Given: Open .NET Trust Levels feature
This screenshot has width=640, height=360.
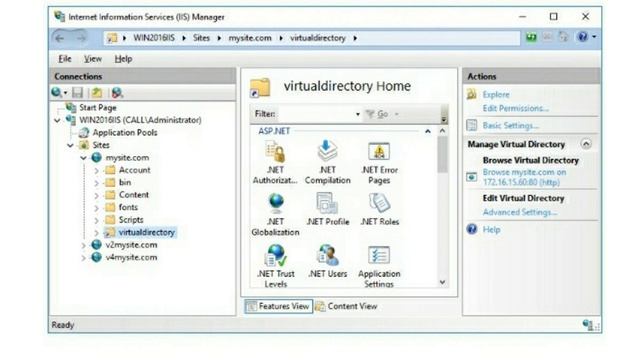Looking at the screenshot, I should tap(276, 266).
